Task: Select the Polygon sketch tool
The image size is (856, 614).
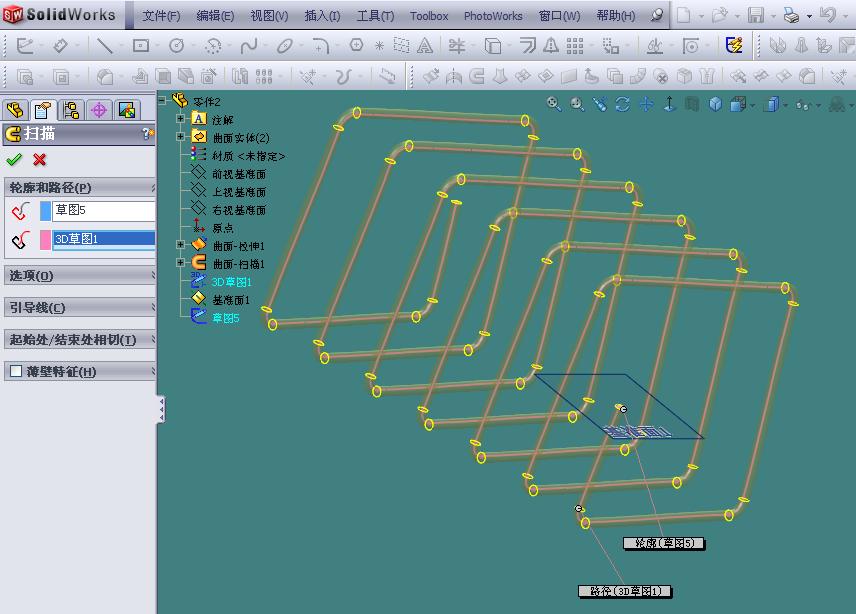Action: tap(356, 45)
